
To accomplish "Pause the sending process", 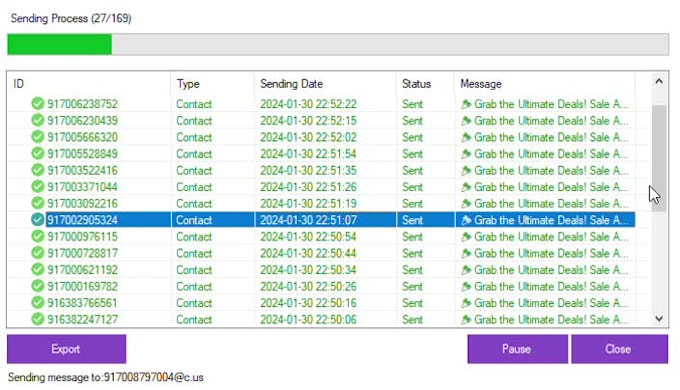I will pos(517,349).
